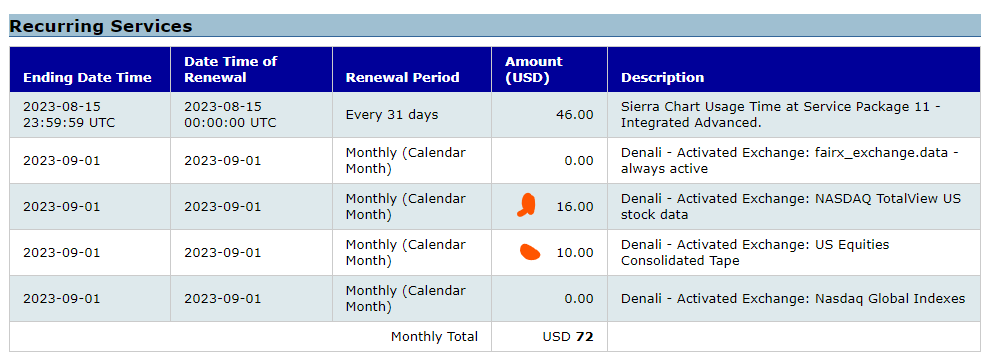The image size is (987, 362).
Task: Select the USD 72 total value
Action: pos(568,337)
